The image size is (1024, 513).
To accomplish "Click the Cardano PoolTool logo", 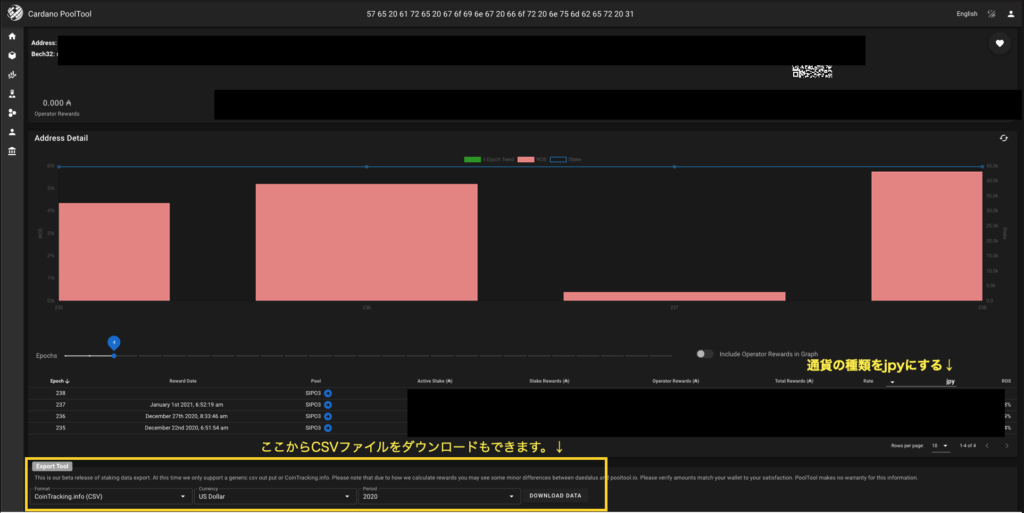I will 12,14.
